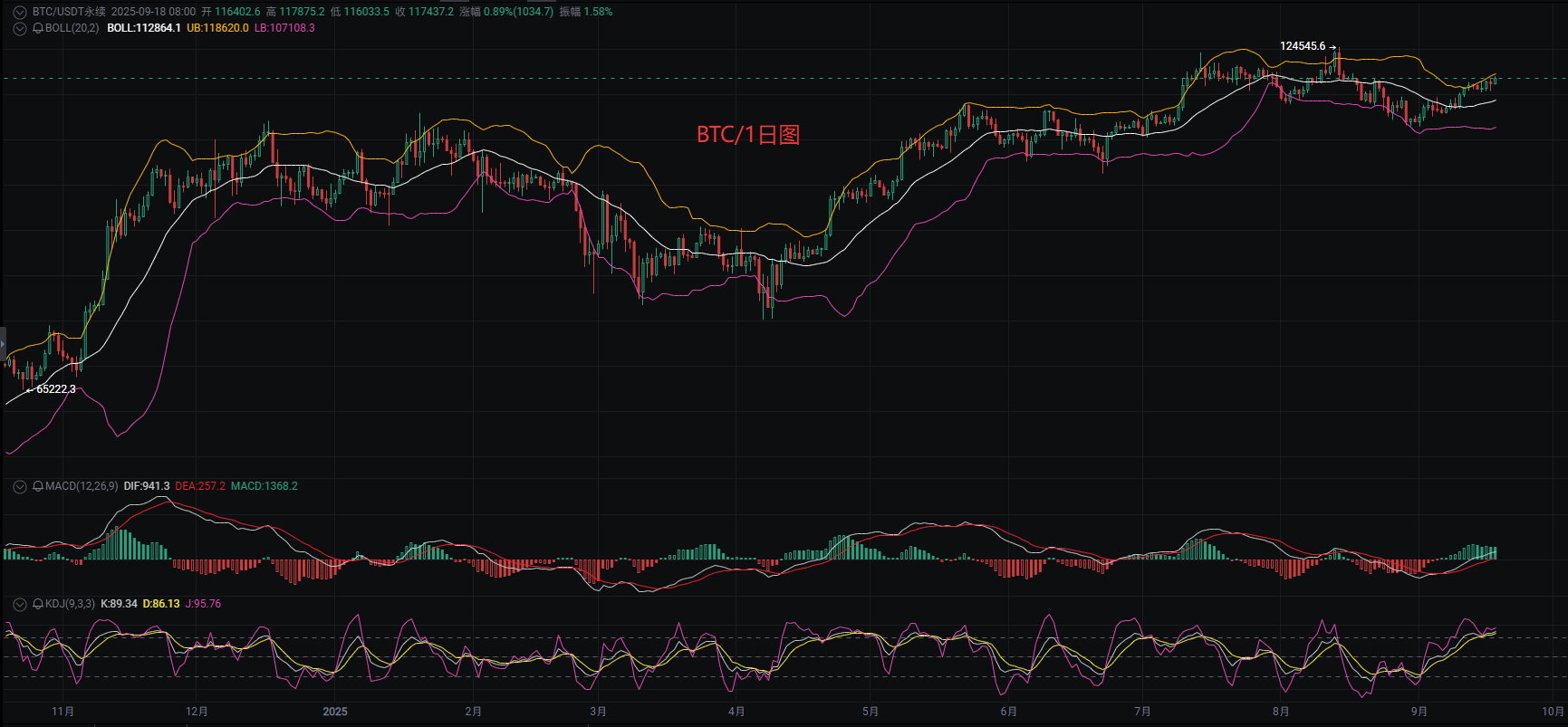1568x727 pixels.
Task: Click the D:86.13 value
Action: (161, 604)
